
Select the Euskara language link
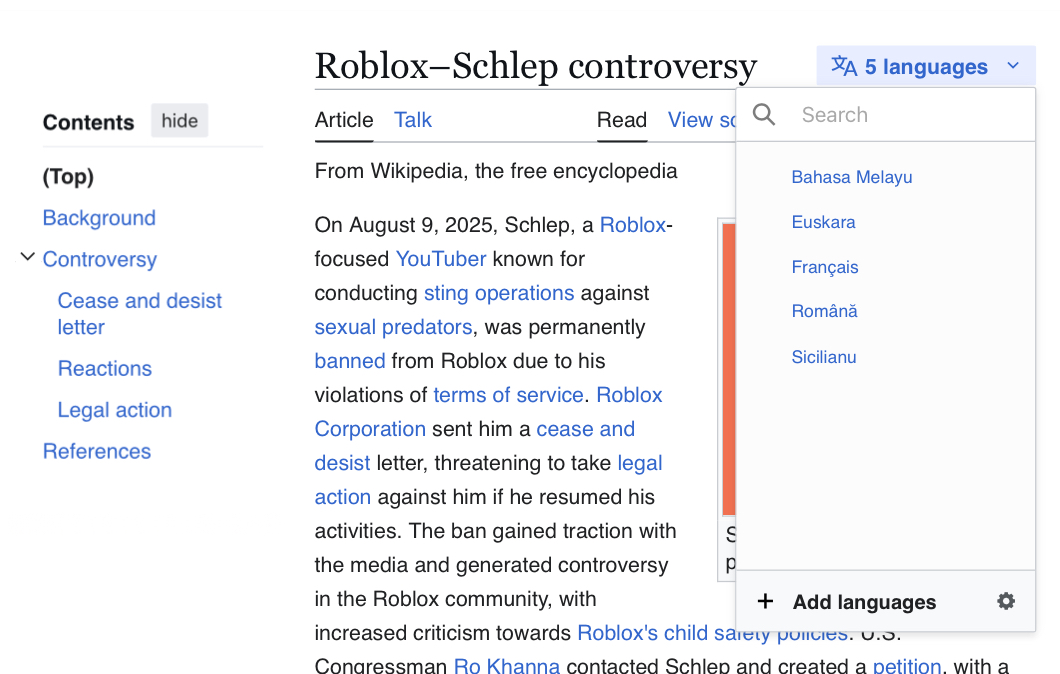coord(823,222)
